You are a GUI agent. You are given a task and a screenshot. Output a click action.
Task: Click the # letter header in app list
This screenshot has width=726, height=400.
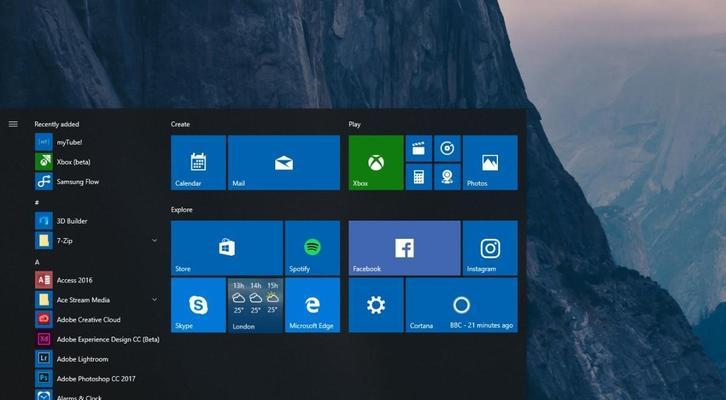pos(37,202)
